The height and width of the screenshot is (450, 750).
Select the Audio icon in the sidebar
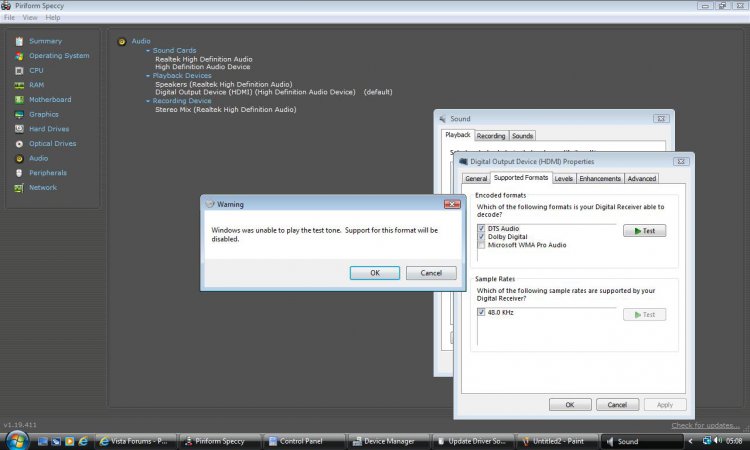pos(19,159)
